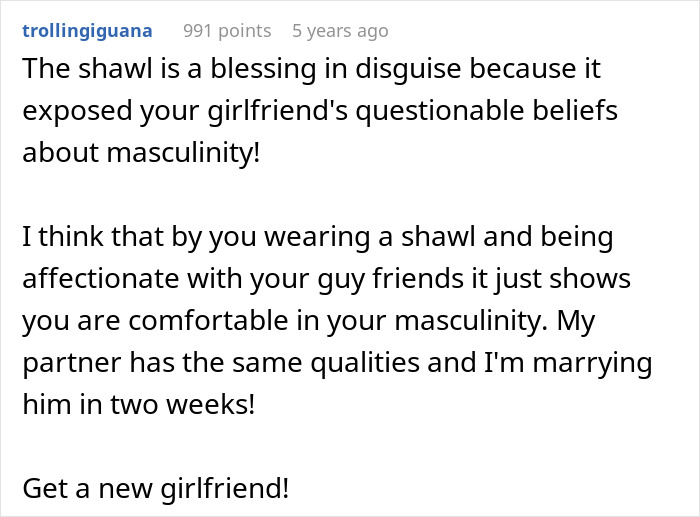Click the word "exposed" in the comment

(x=70, y=111)
